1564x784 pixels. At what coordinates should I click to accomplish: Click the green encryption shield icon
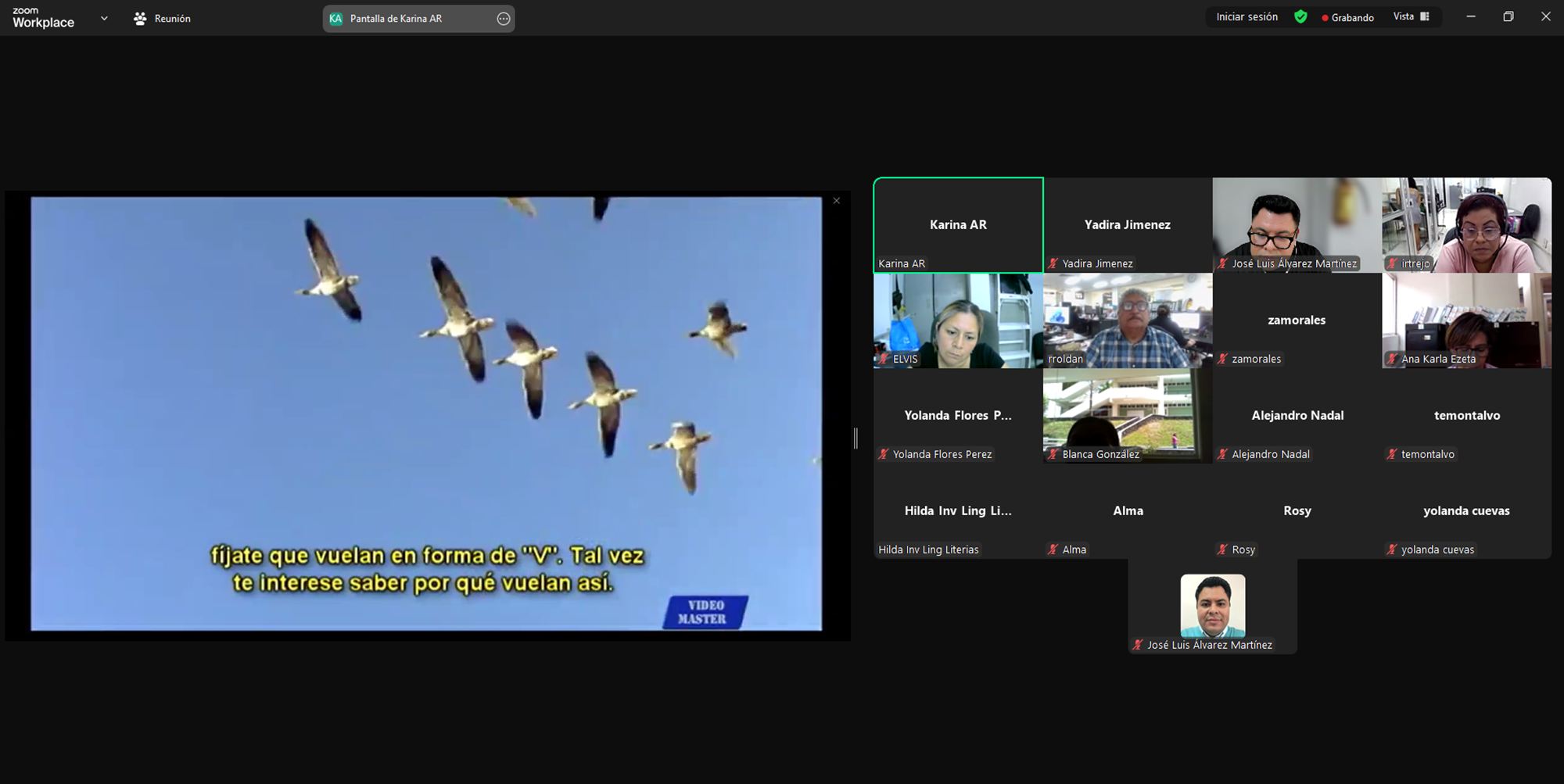pos(1300,17)
